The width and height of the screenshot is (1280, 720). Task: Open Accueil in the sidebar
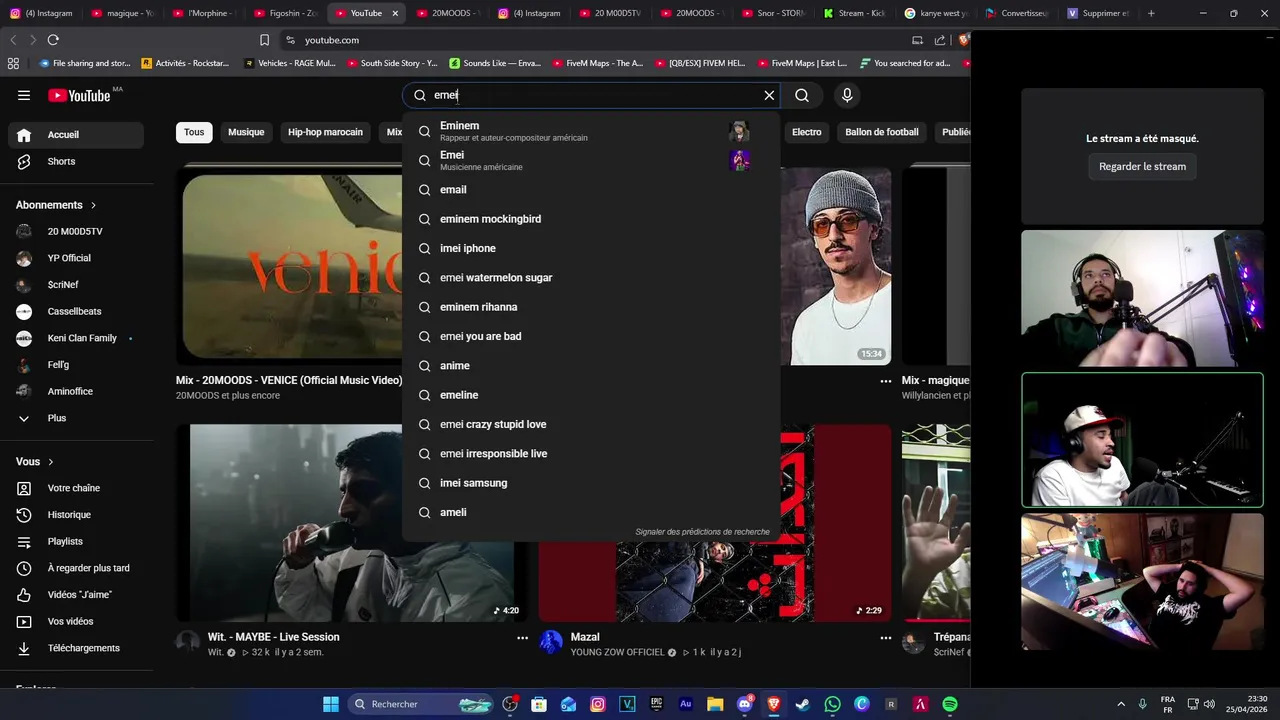click(x=76, y=135)
